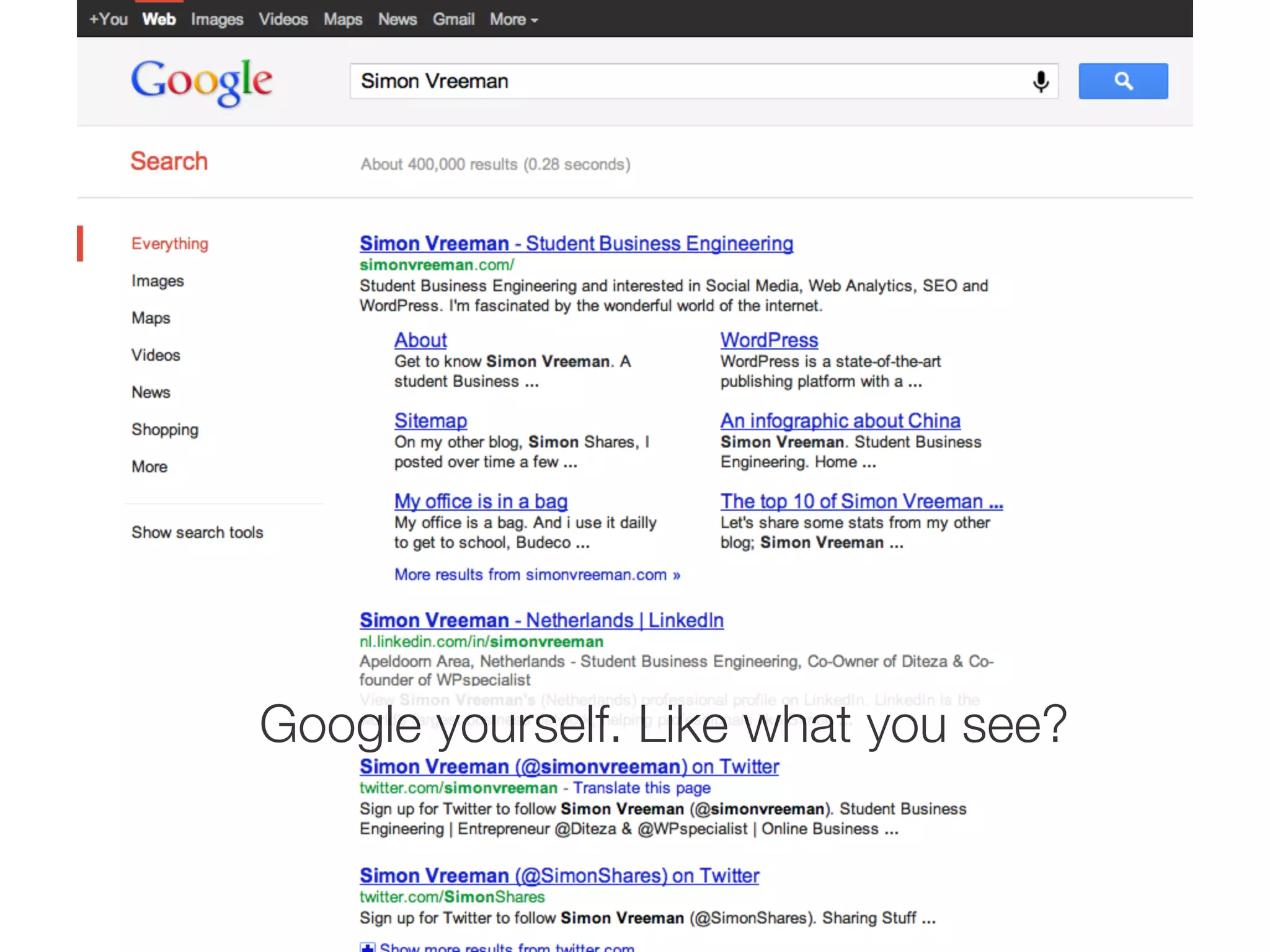1270x952 pixels.
Task: Select Videos filter in left sidebar
Action: [x=156, y=355]
